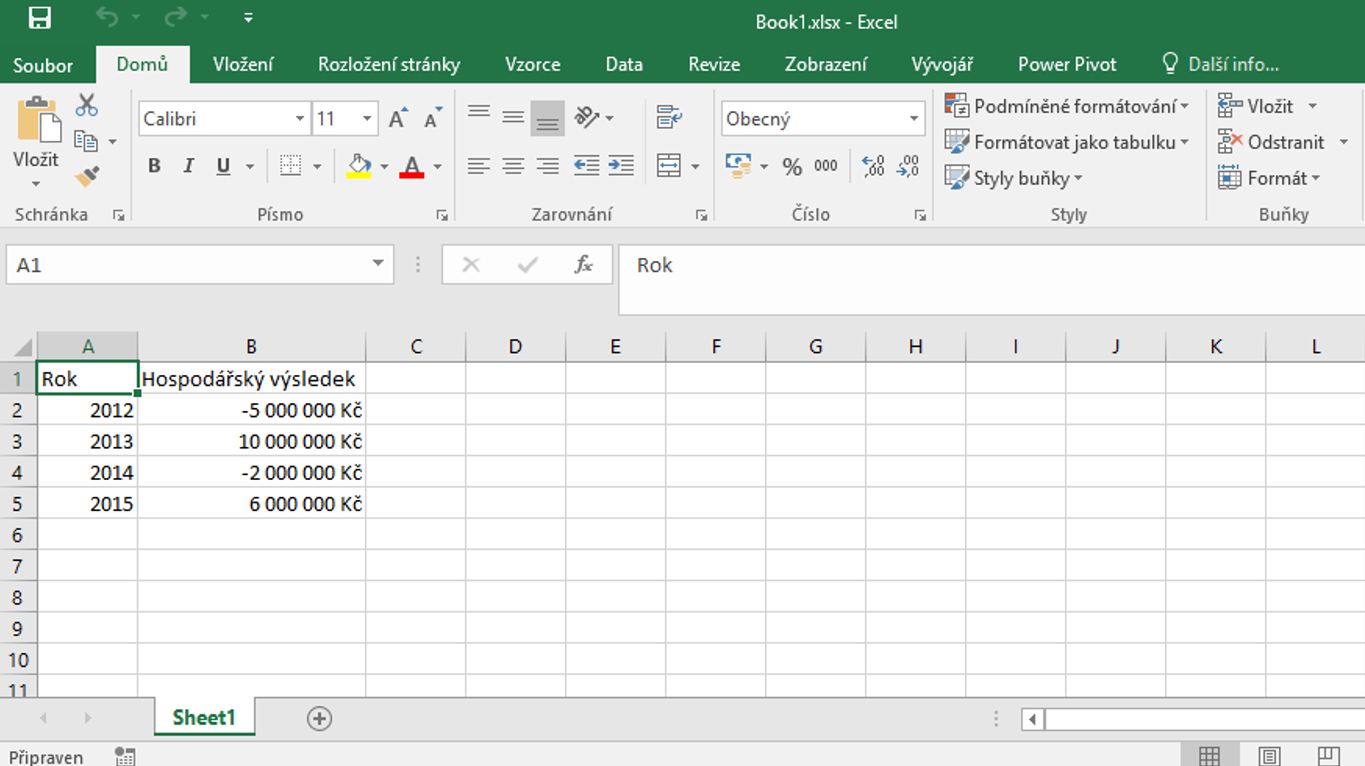Click the text orientation icon

588,117
